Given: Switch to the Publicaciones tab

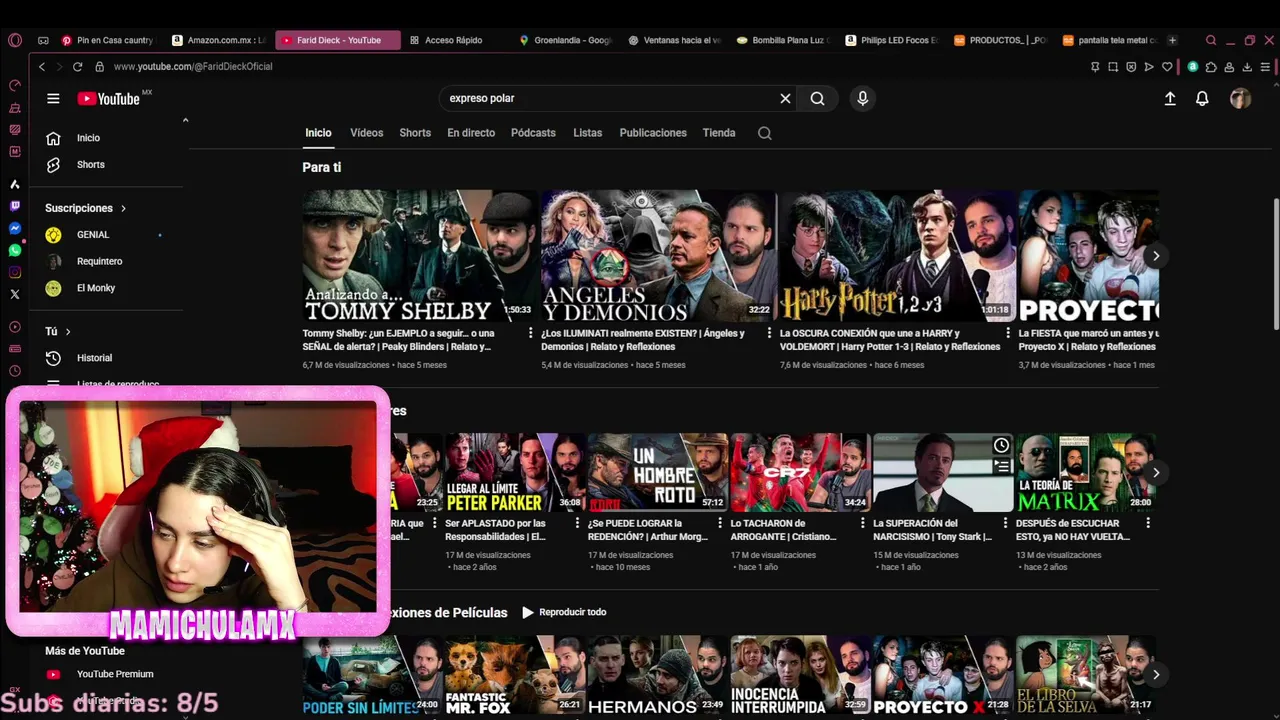Looking at the screenshot, I should click(x=653, y=133).
